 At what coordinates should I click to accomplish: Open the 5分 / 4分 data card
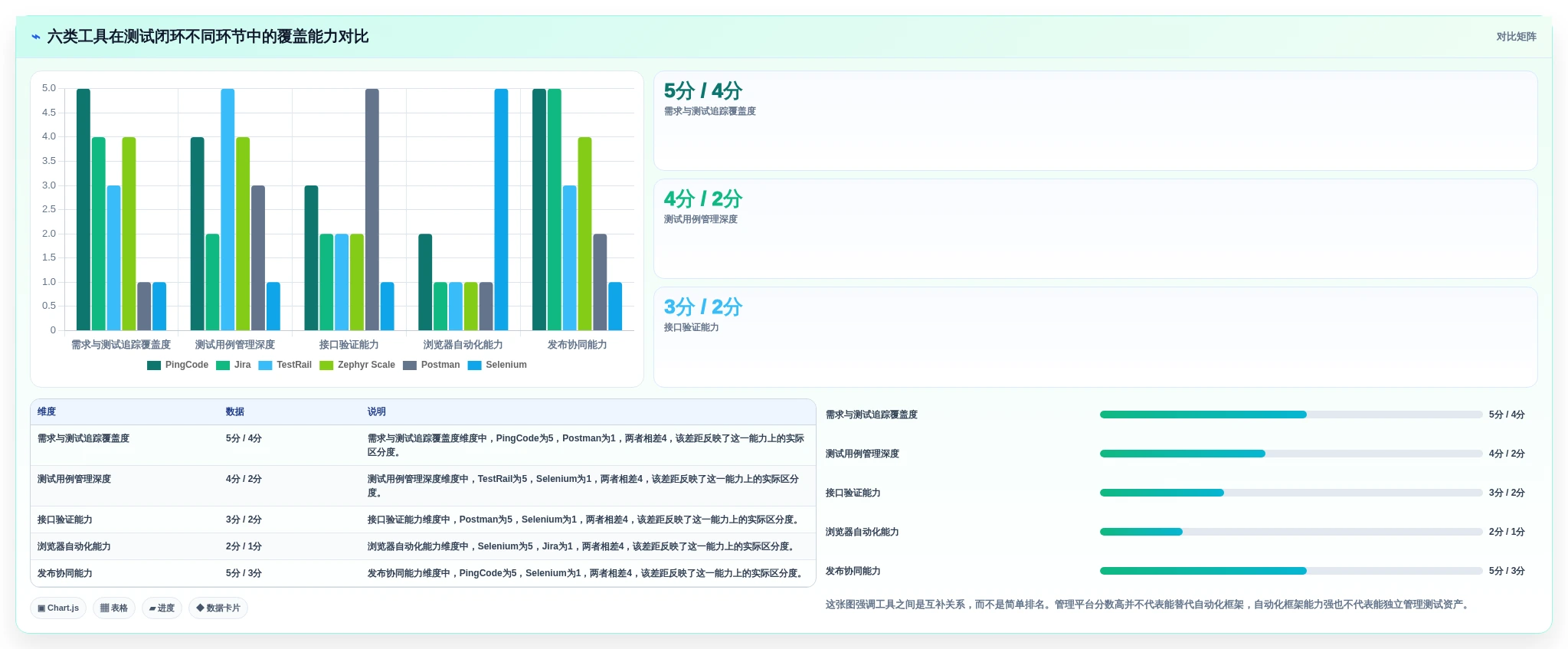click(x=1095, y=121)
